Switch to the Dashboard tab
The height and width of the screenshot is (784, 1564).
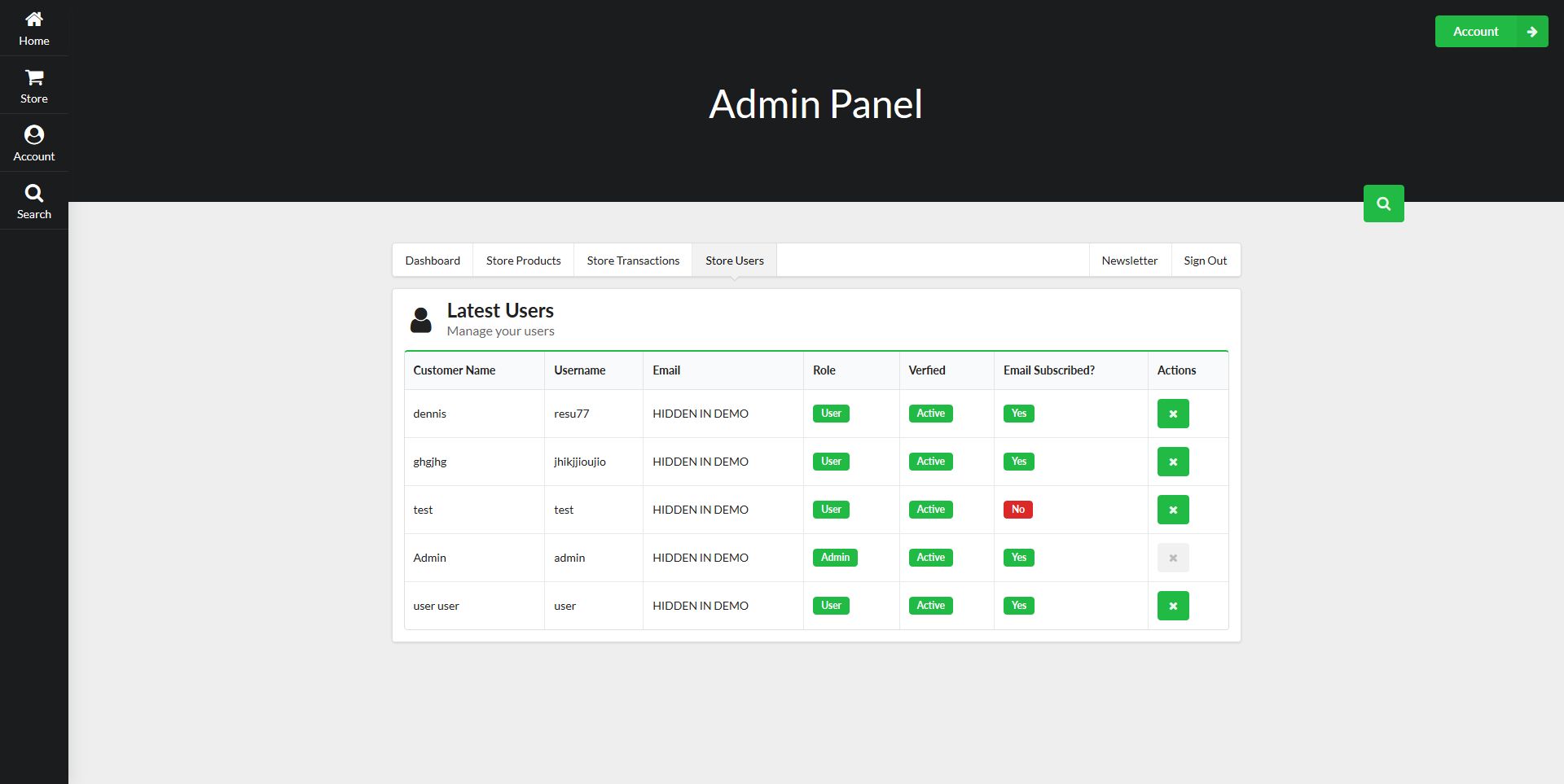pyautogui.click(x=433, y=261)
